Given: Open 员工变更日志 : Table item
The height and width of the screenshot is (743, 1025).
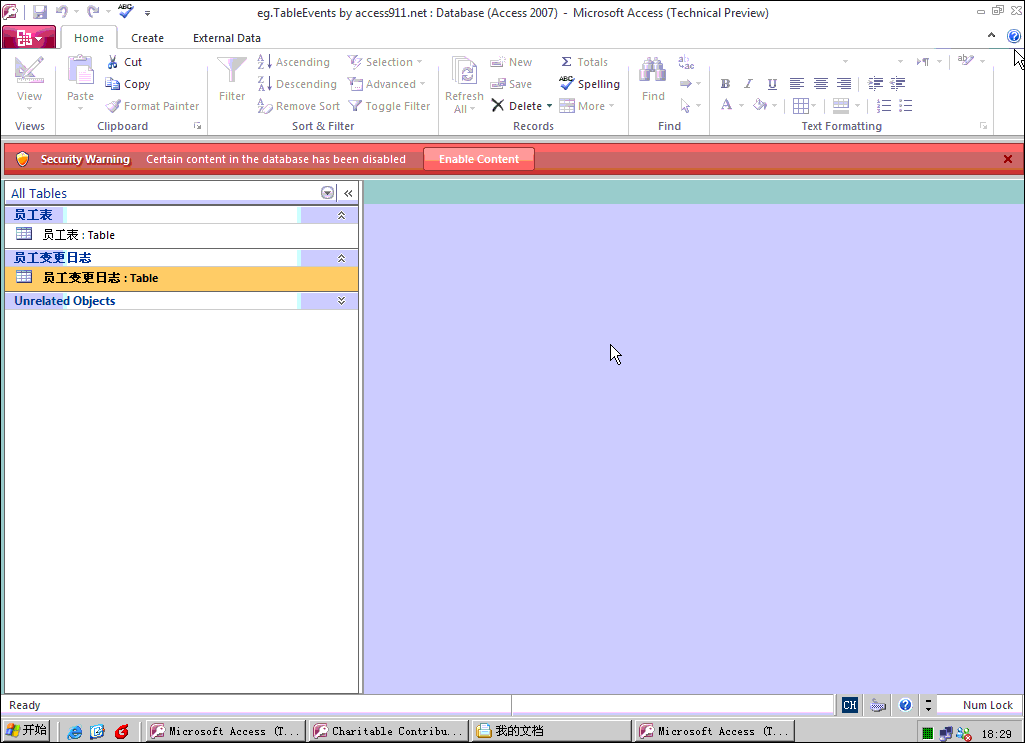Looking at the screenshot, I should pyautogui.click(x=182, y=278).
